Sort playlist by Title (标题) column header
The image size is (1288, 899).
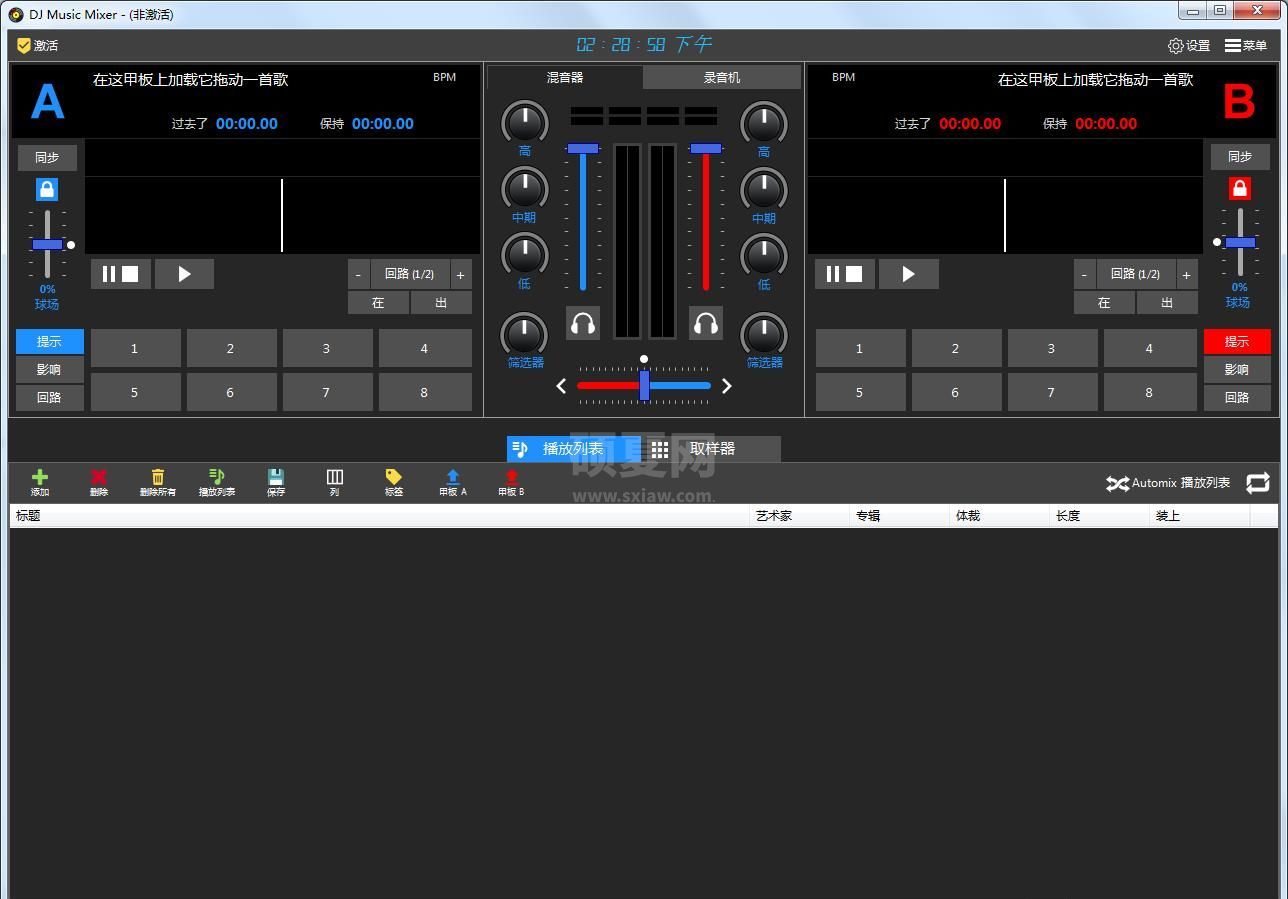380,516
